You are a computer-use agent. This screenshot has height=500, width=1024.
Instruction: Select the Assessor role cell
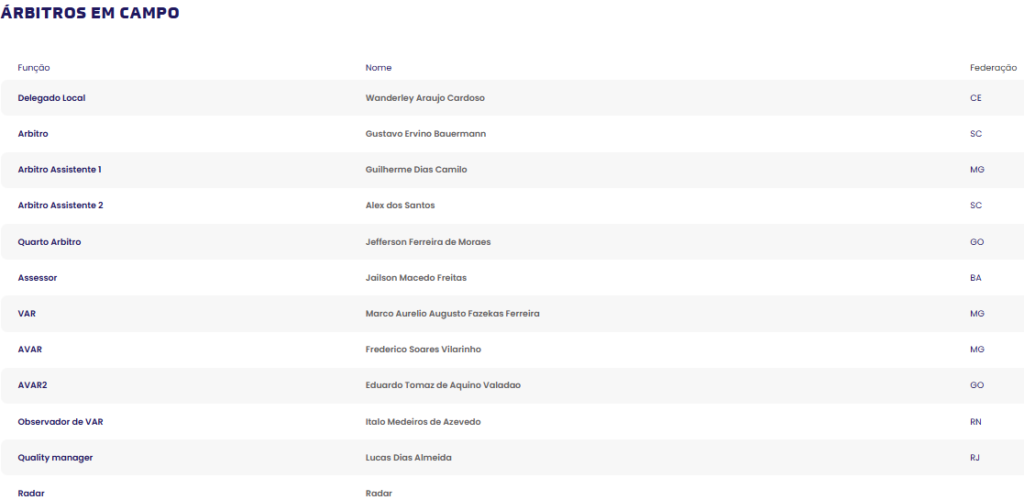click(x=37, y=278)
